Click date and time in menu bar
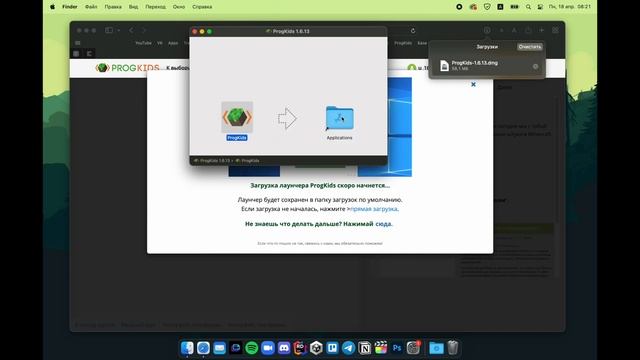 [570, 7]
